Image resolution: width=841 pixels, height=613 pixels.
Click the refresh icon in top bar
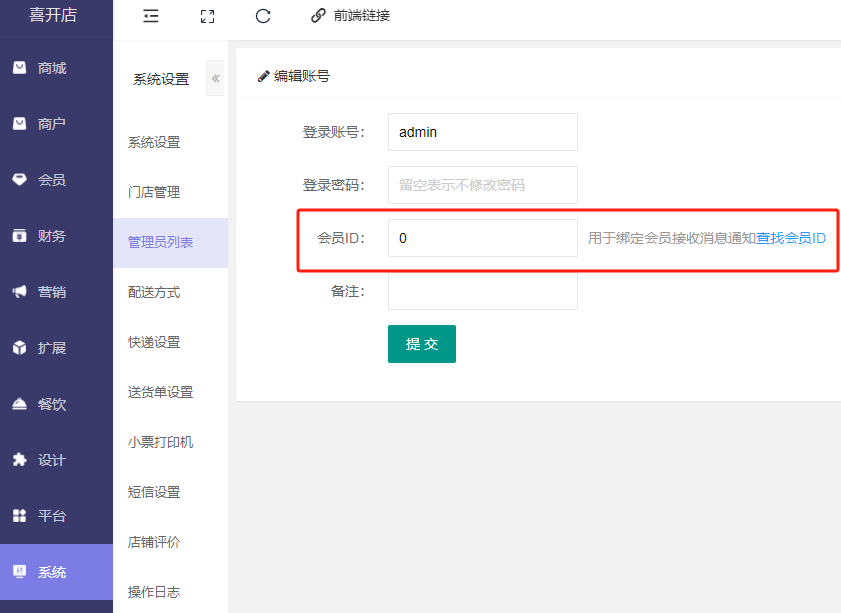pyautogui.click(x=263, y=16)
